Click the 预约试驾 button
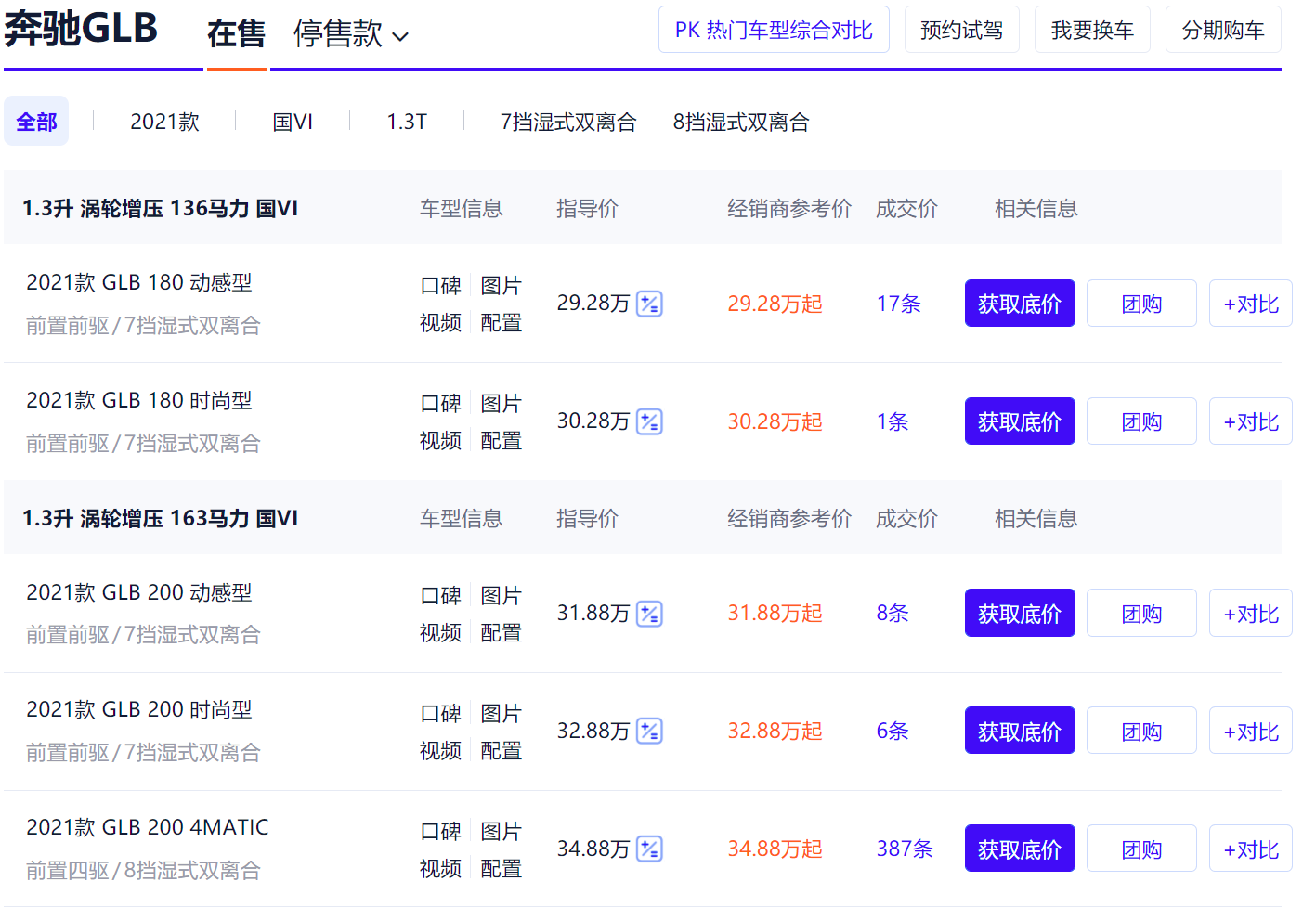The height and width of the screenshot is (907, 1316). (961, 30)
